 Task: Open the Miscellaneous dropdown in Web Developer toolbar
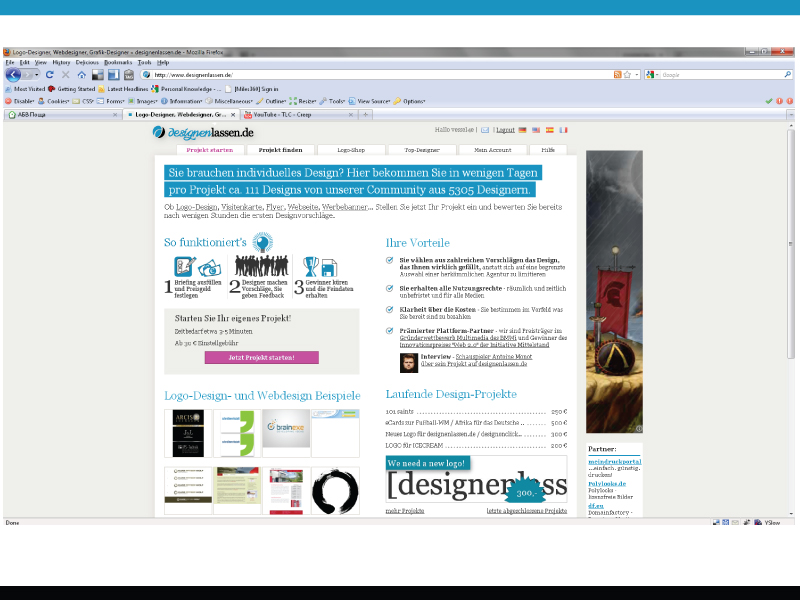click(x=229, y=101)
